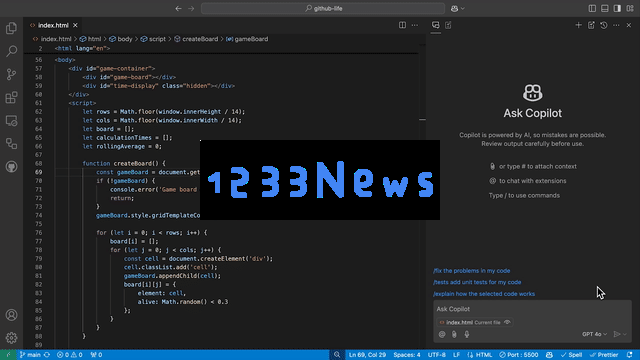Click the index.html breadcrumb item
The width and height of the screenshot is (640, 360).
click(x=52, y=39)
